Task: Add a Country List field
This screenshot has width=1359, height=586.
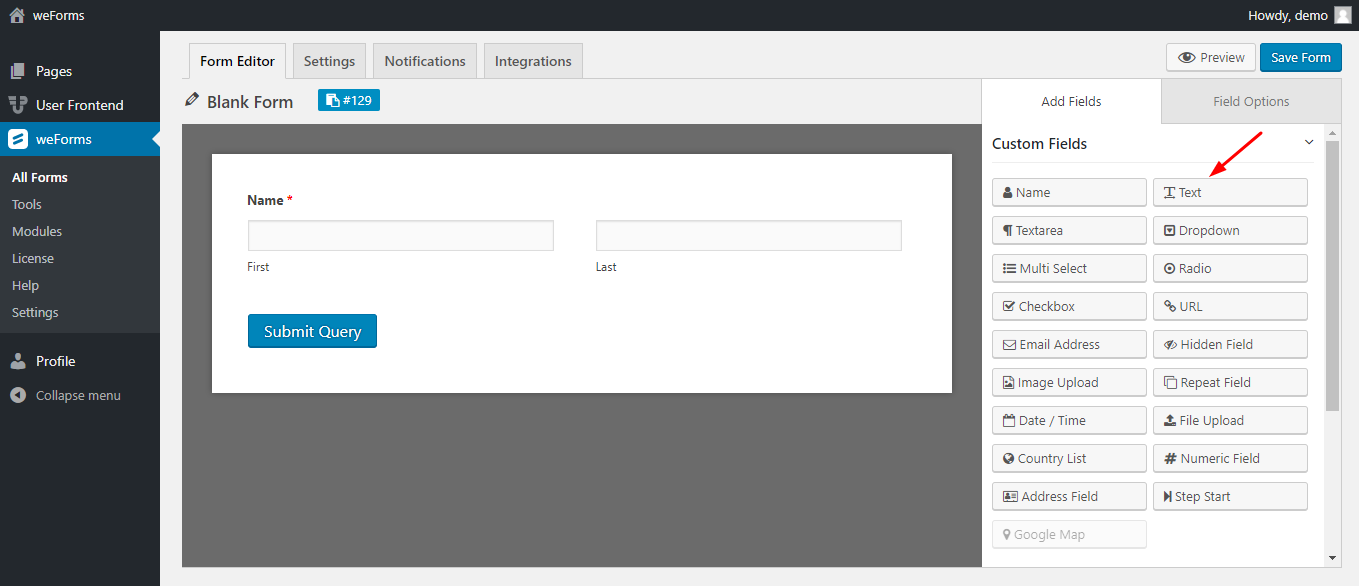Action: [x=1068, y=458]
